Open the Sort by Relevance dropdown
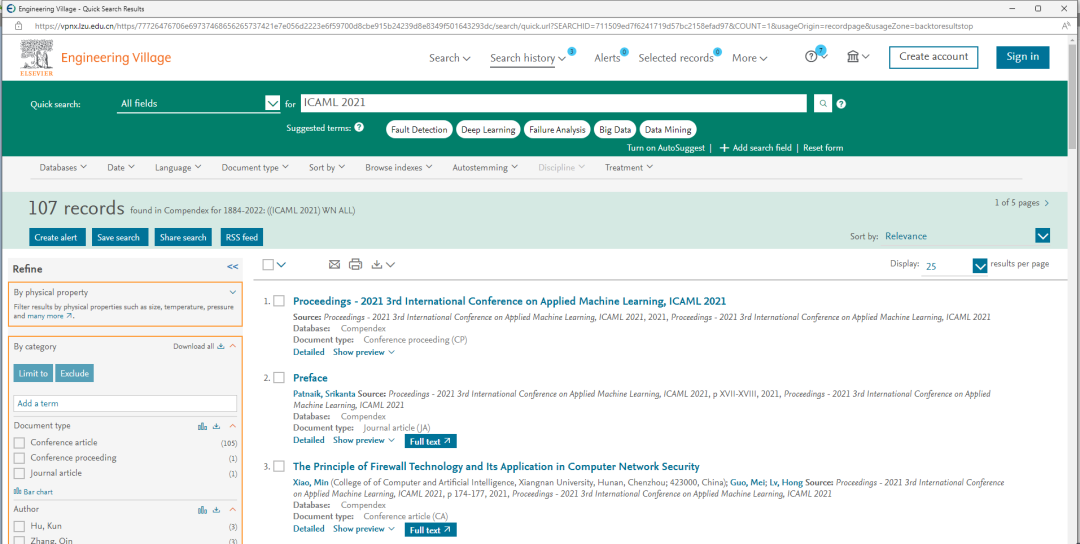The width and height of the screenshot is (1080, 544). [967, 236]
